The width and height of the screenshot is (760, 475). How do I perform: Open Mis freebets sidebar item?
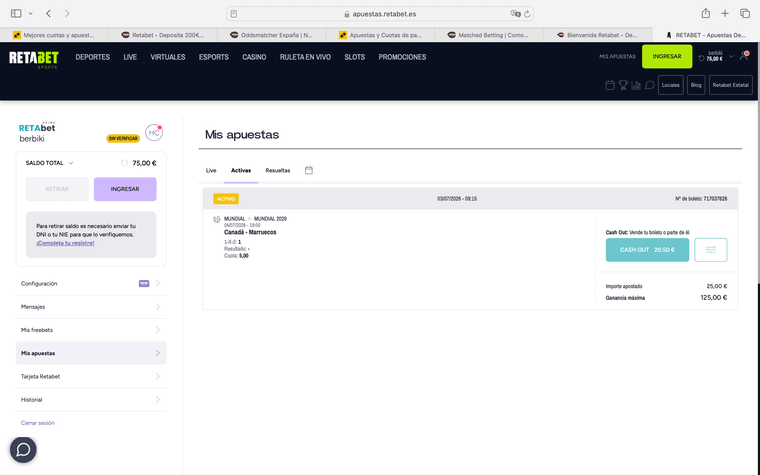[91, 330]
